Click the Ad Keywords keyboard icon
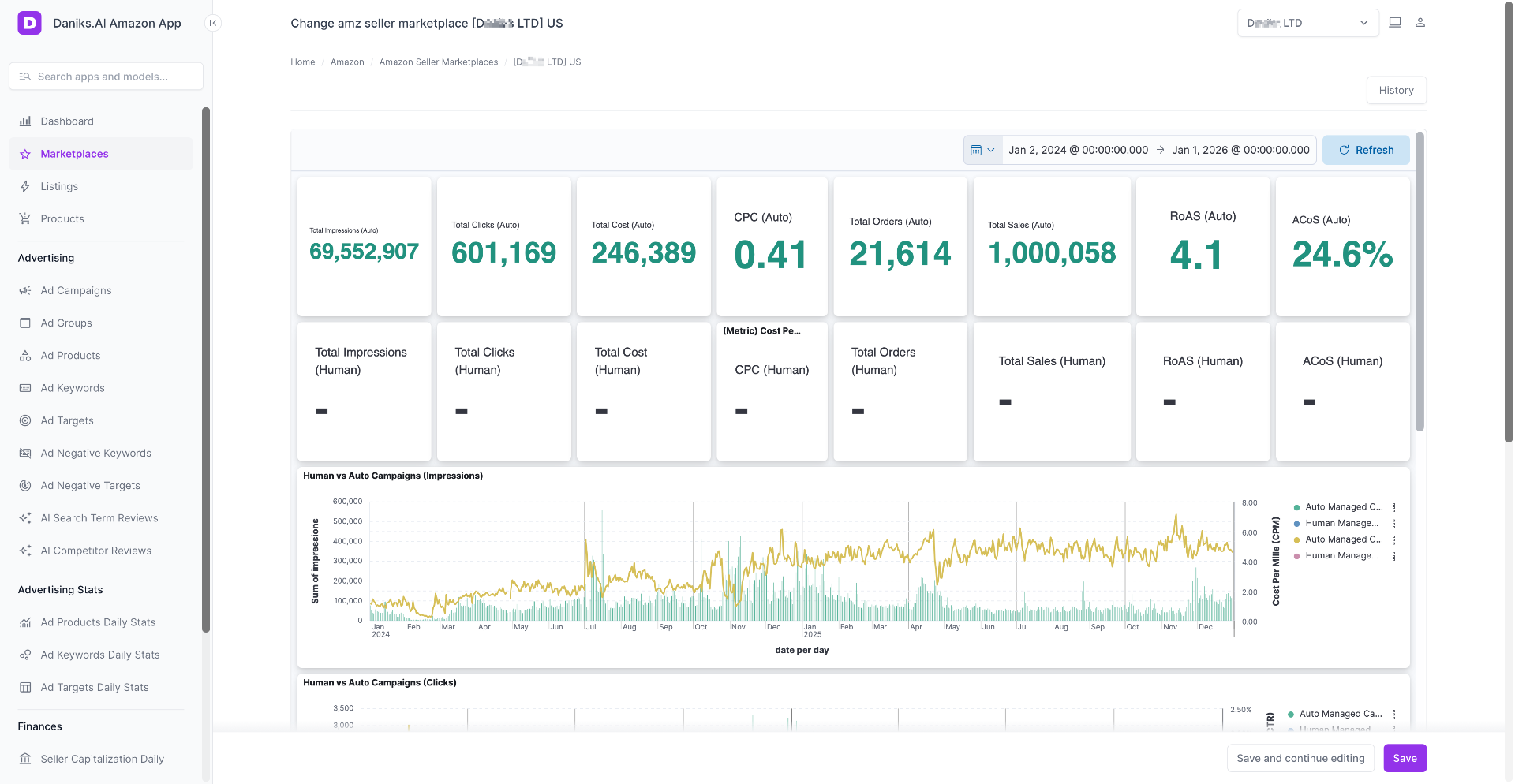 [25, 388]
